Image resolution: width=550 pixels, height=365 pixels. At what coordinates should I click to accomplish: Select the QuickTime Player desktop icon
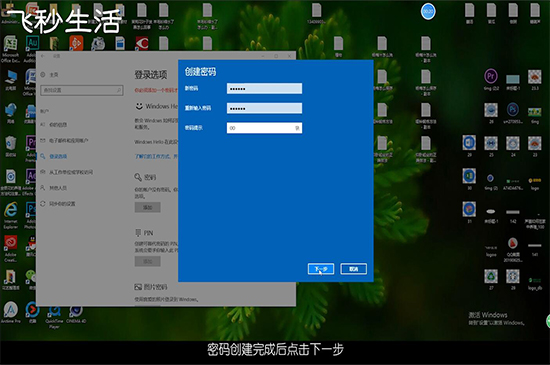pos(54,316)
